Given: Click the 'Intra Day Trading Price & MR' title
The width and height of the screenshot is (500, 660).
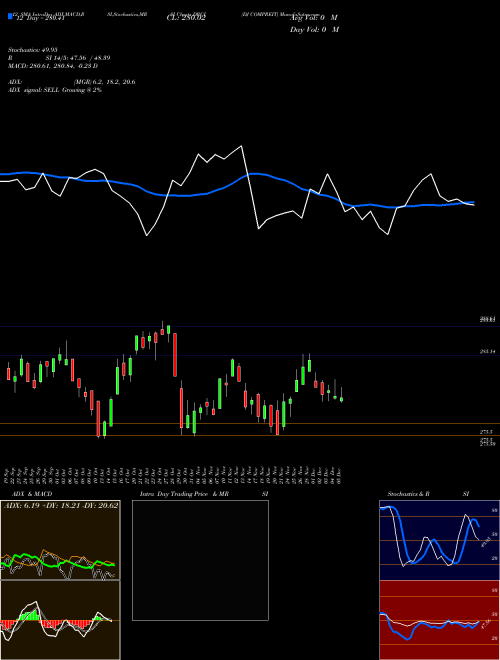Looking at the screenshot, I should [x=185, y=494].
